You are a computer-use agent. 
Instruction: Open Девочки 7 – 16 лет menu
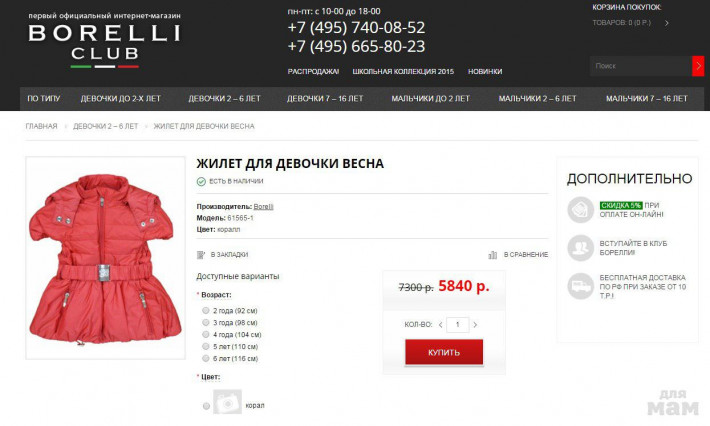[325, 99]
